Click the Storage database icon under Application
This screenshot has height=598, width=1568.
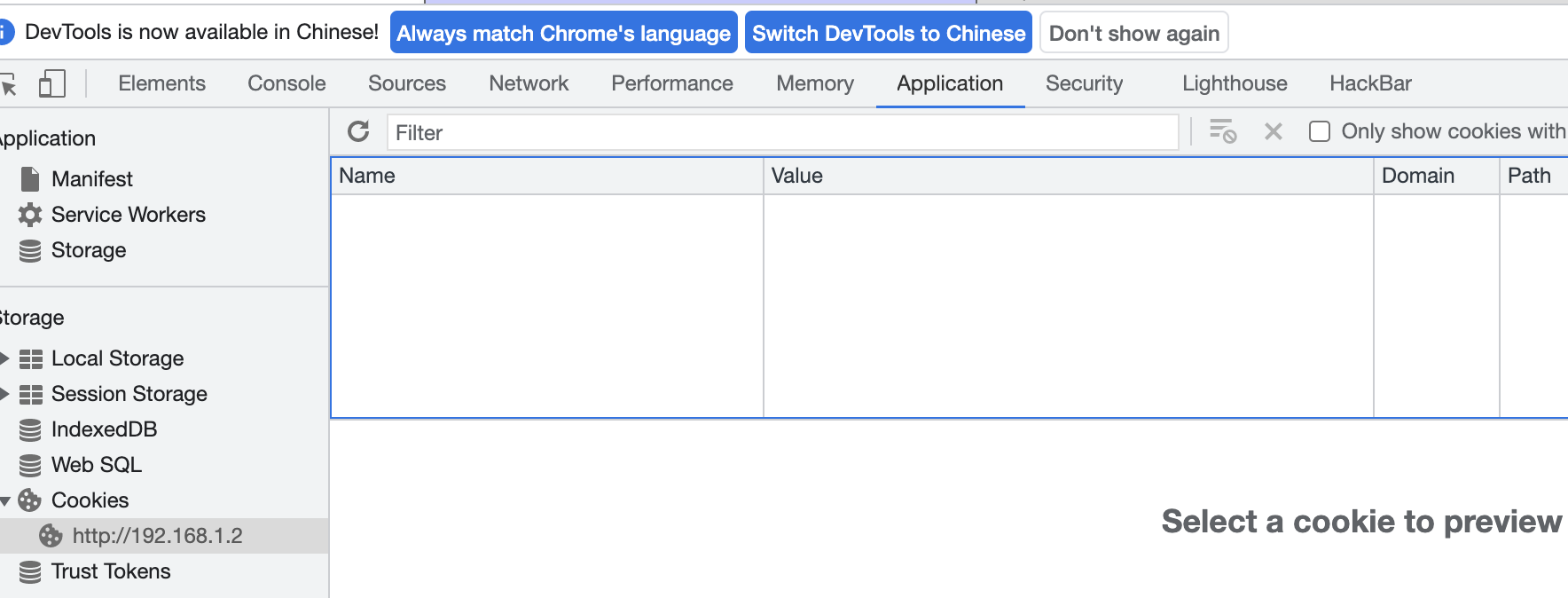[x=30, y=251]
